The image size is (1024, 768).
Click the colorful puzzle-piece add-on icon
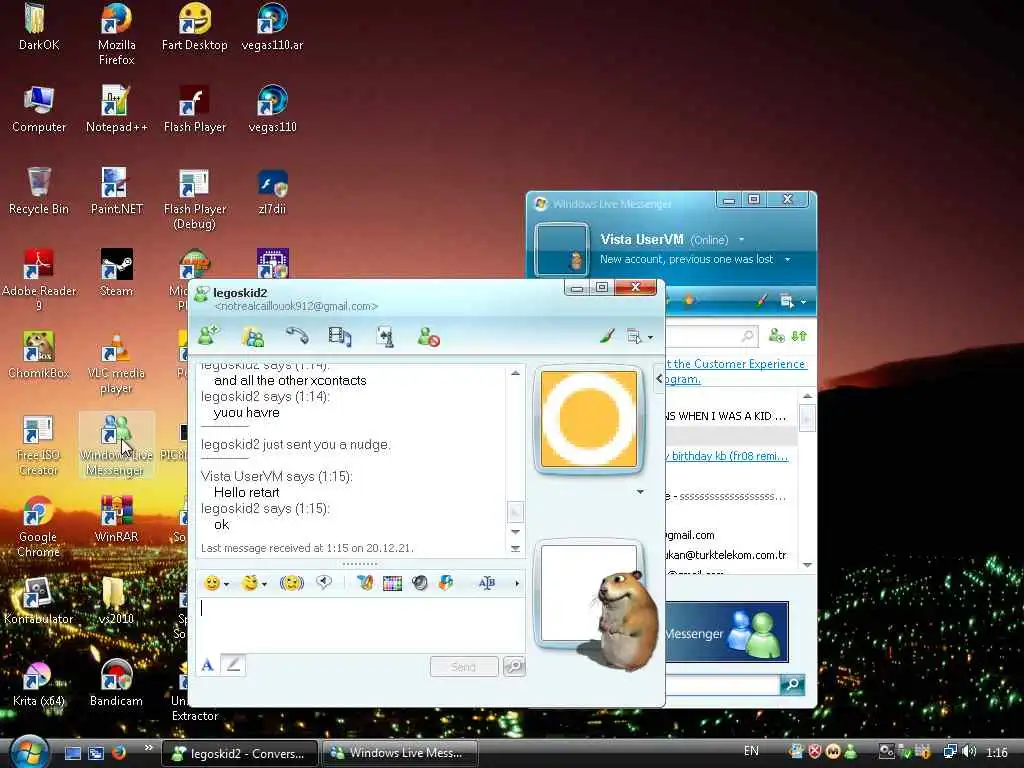(446, 583)
